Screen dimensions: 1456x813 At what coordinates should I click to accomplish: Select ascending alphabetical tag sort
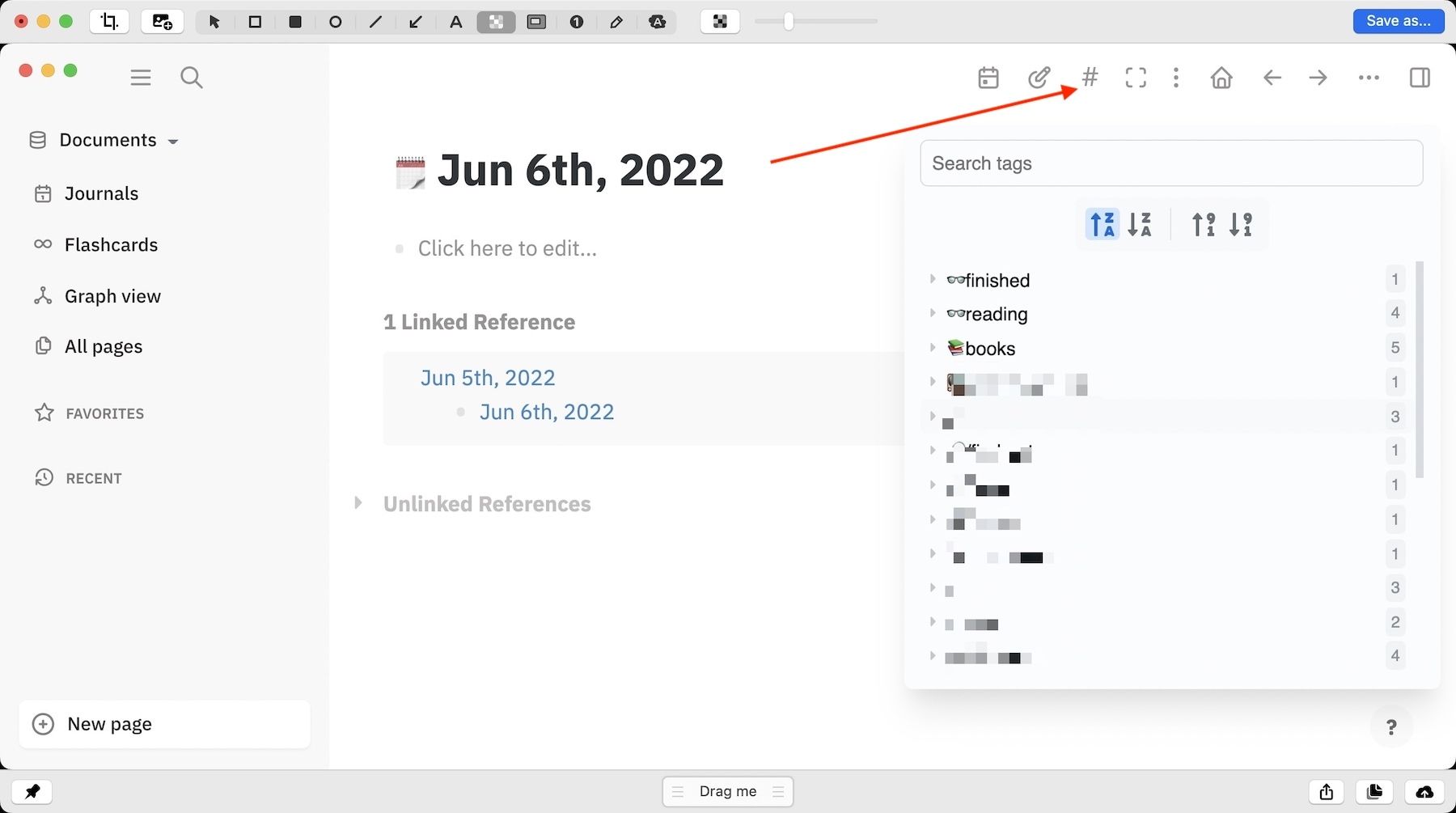point(1103,224)
